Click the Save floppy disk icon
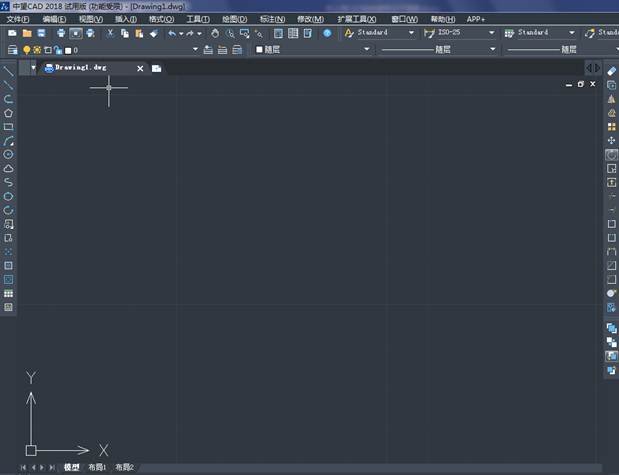 pos(41,33)
